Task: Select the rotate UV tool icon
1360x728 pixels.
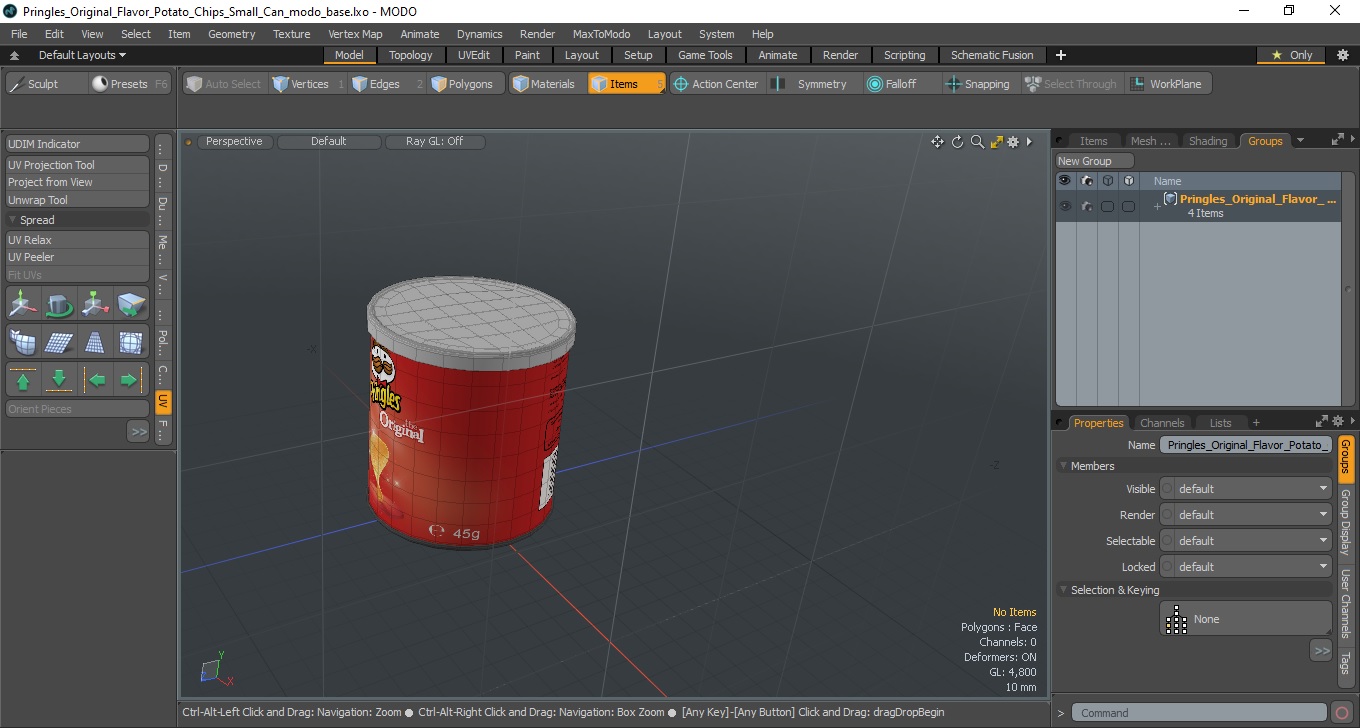Action: click(x=59, y=303)
